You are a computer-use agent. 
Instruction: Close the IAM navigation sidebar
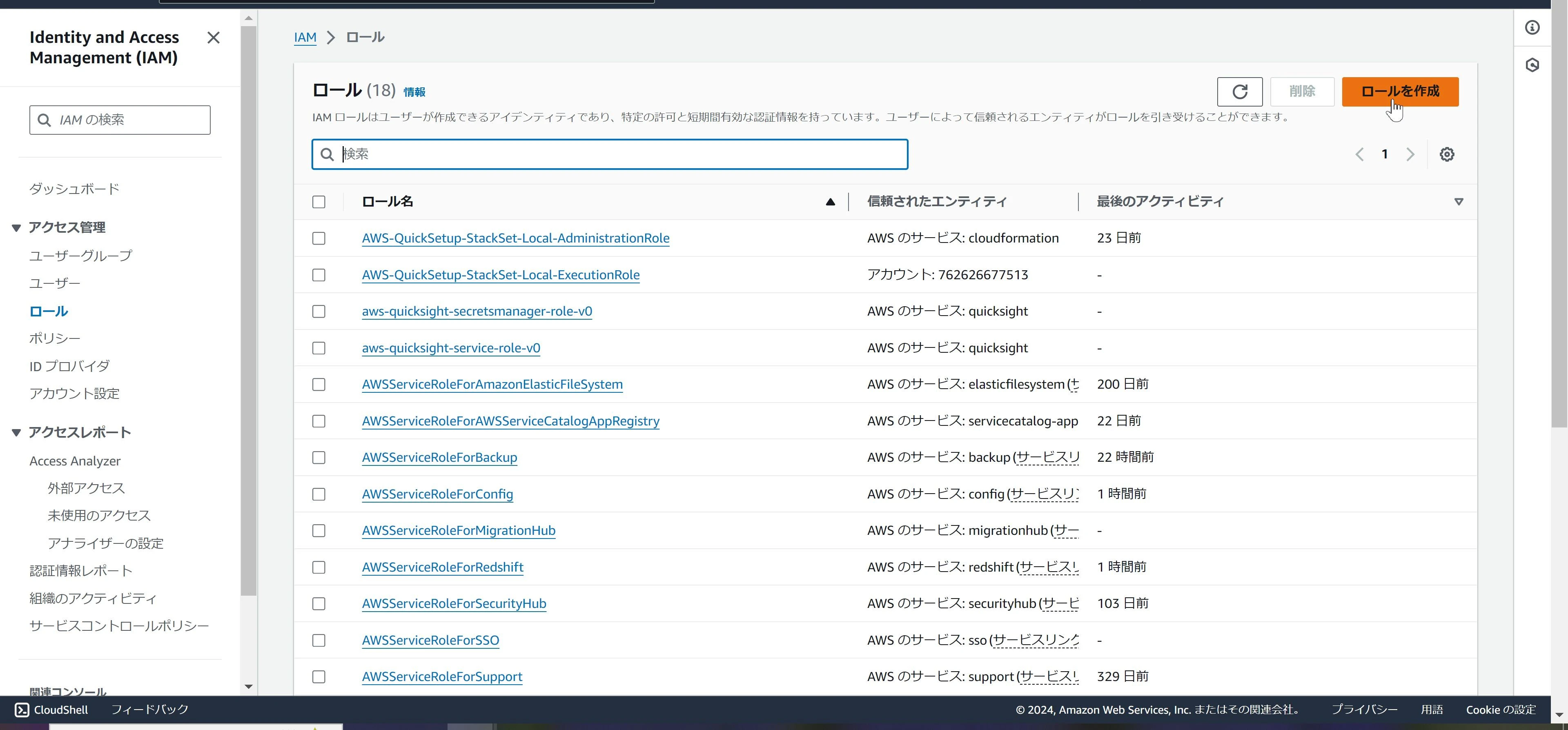(213, 38)
